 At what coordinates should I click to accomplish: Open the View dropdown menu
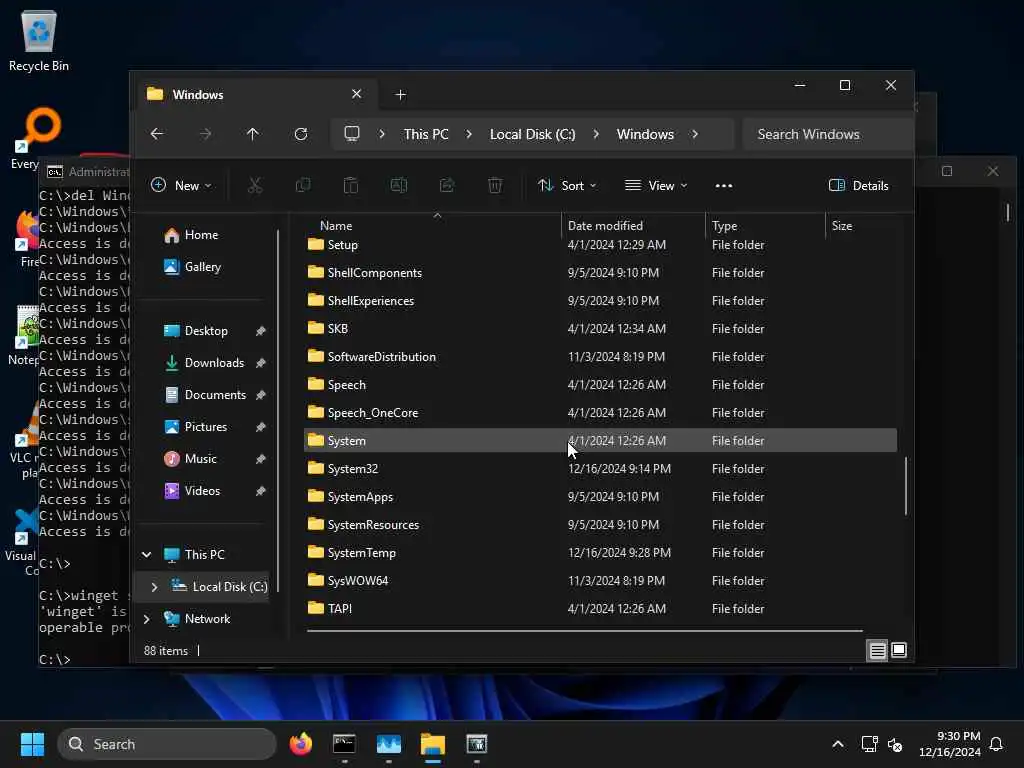(656, 185)
